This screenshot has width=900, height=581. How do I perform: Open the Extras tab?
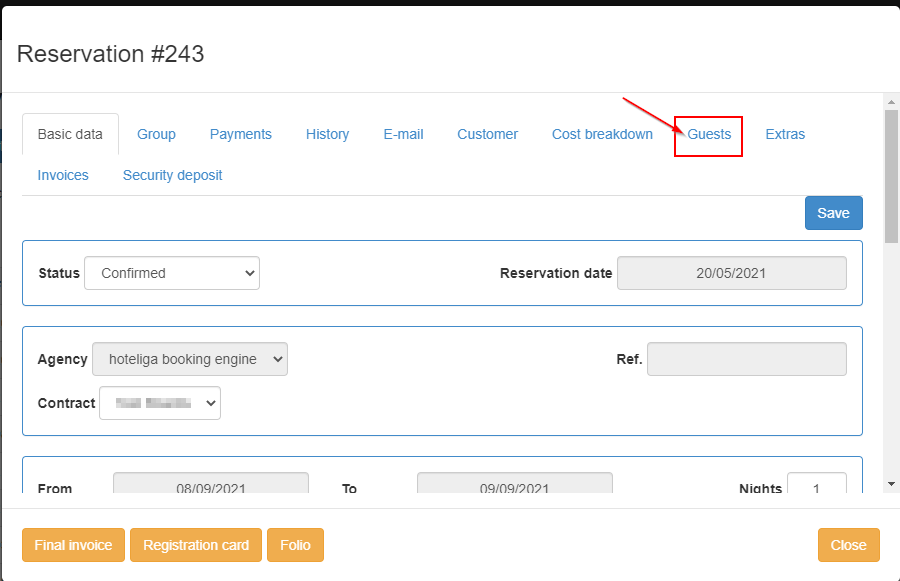pos(785,134)
